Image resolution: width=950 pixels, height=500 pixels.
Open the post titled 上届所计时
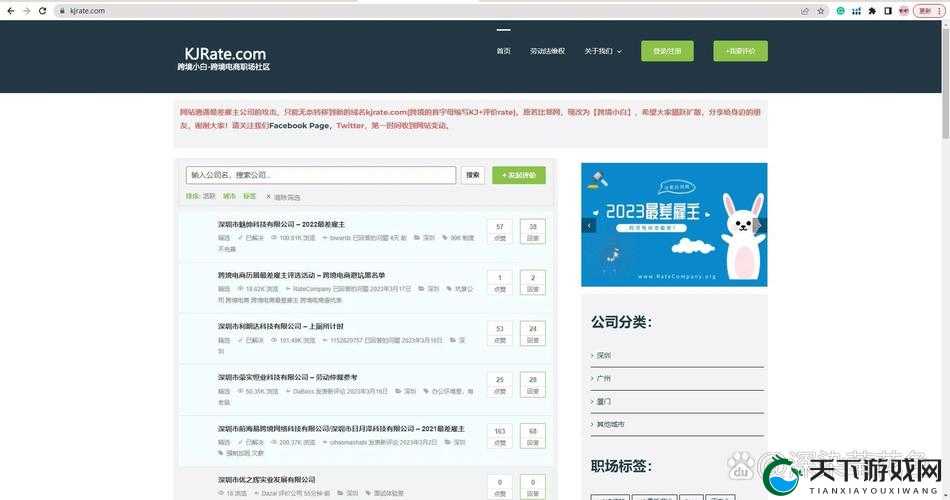[281, 326]
